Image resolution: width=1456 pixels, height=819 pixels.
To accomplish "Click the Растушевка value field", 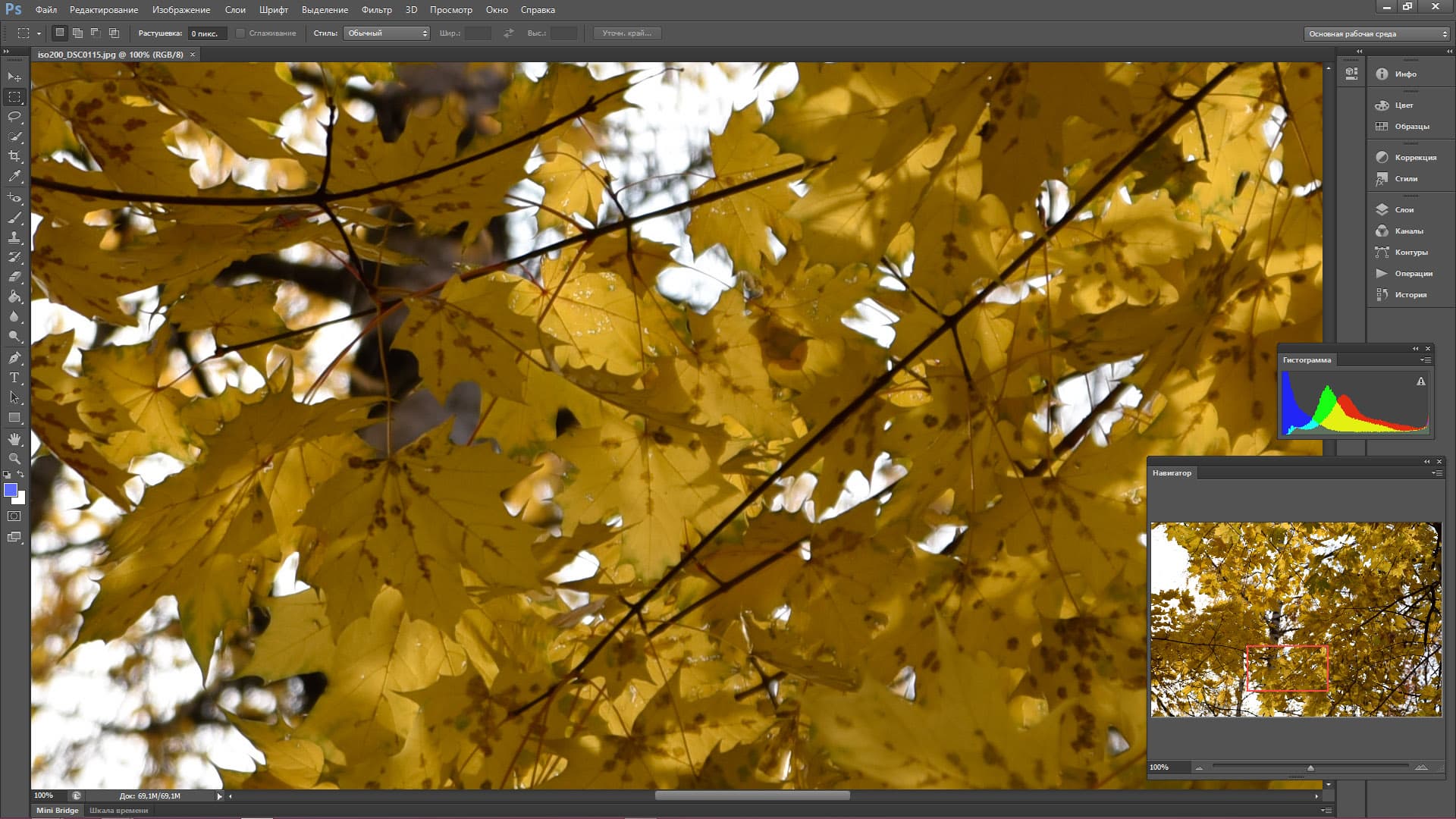I will pos(206,33).
